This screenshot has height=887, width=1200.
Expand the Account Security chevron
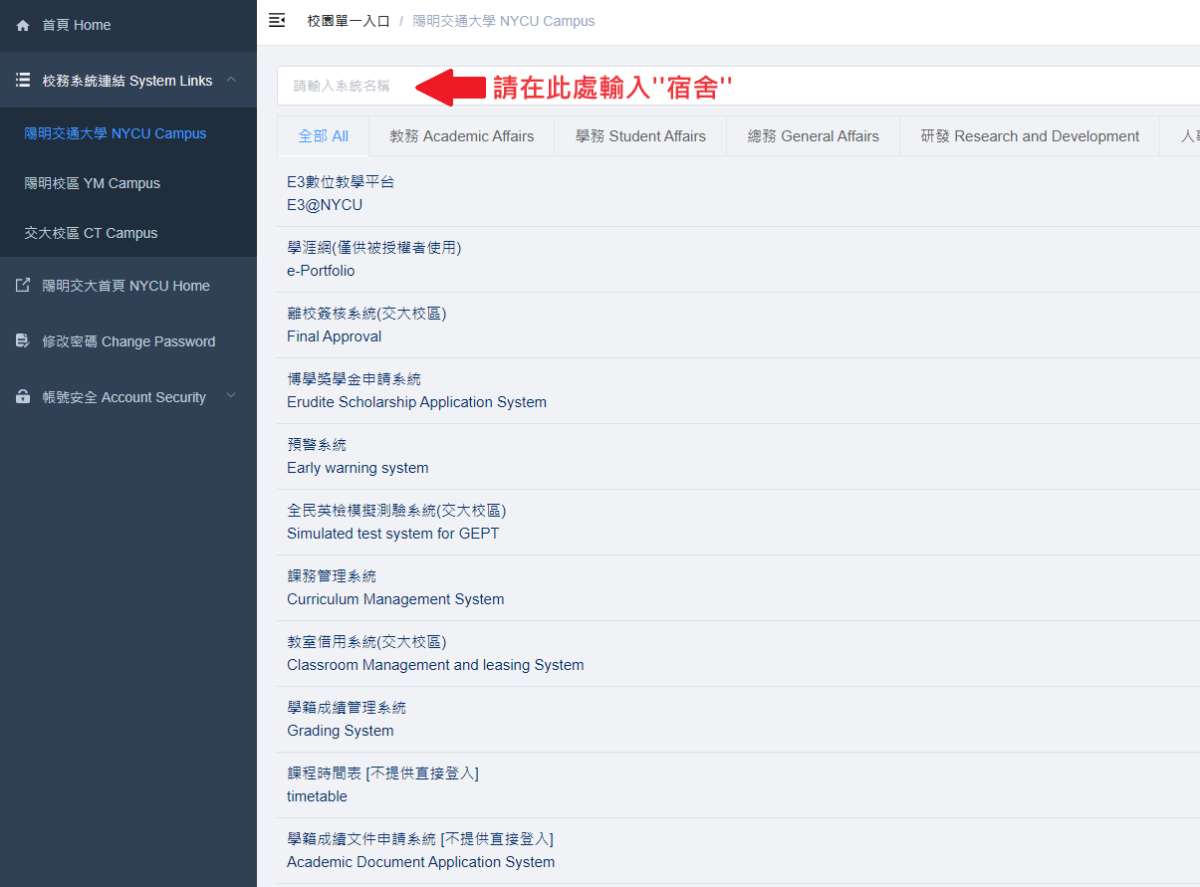pyautogui.click(x=231, y=396)
